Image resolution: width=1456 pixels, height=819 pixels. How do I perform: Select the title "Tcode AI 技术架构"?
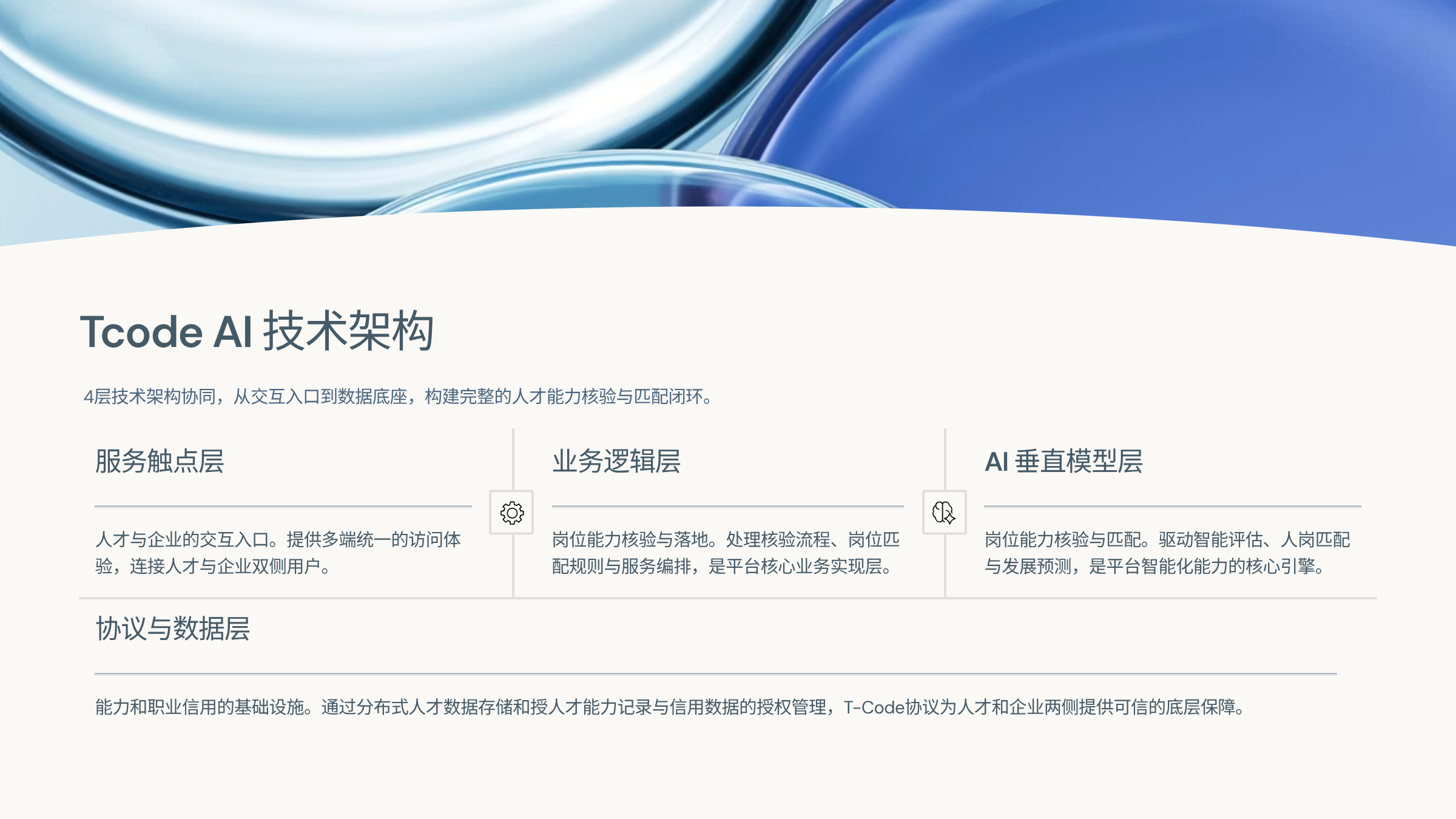(x=257, y=331)
